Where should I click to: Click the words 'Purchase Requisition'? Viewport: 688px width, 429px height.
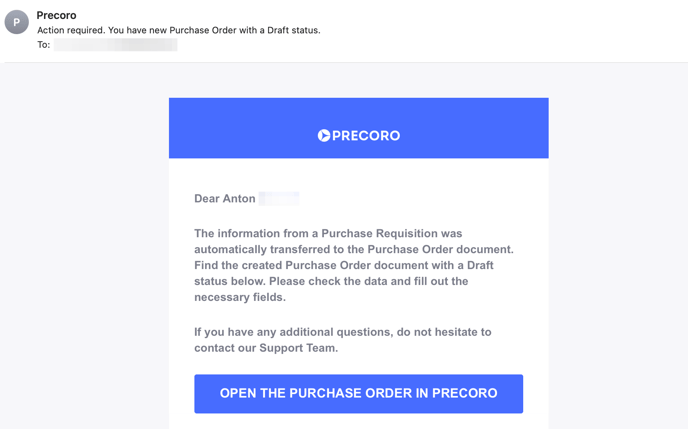(x=380, y=233)
